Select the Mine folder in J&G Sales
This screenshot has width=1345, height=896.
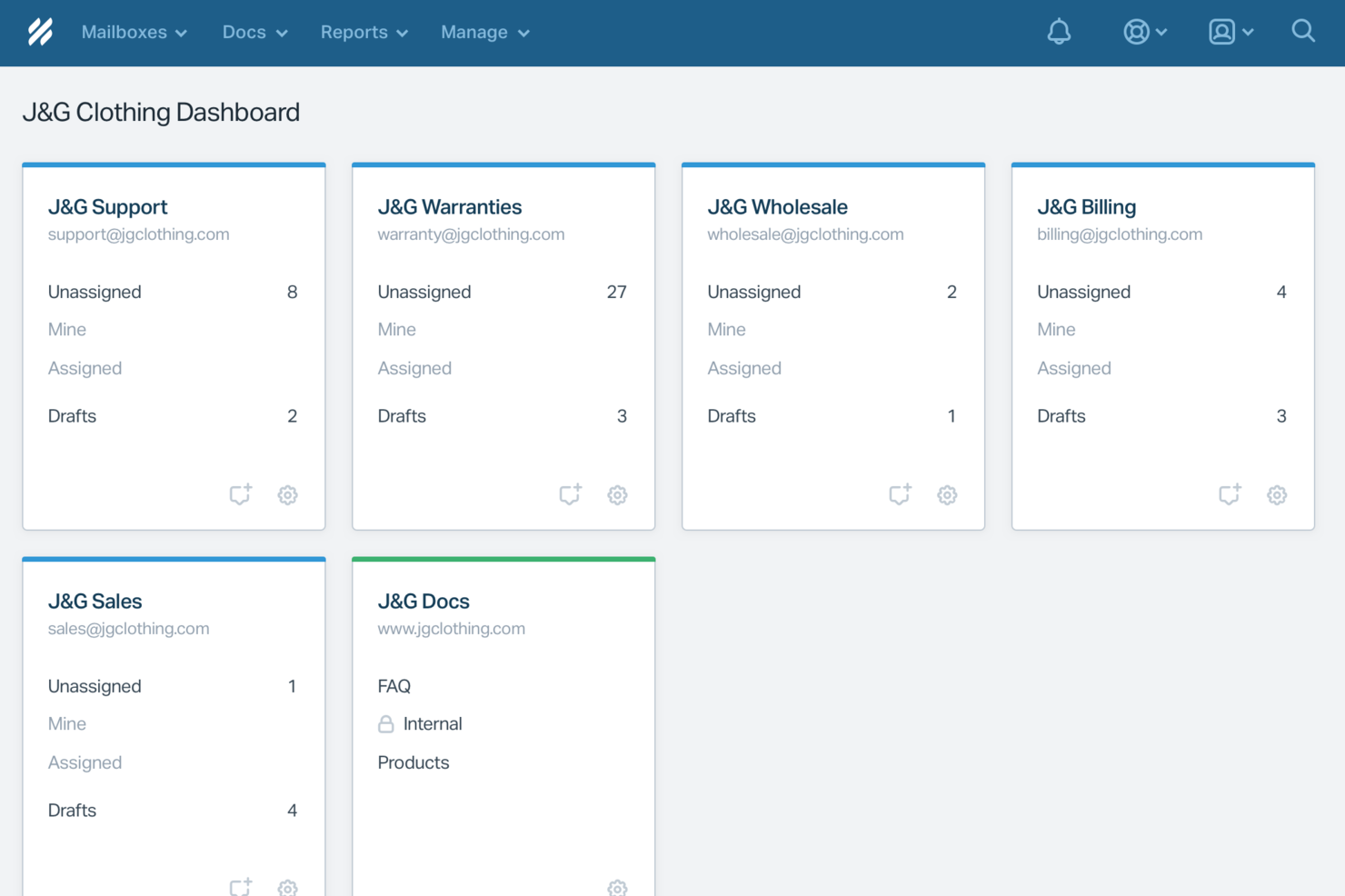66,723
